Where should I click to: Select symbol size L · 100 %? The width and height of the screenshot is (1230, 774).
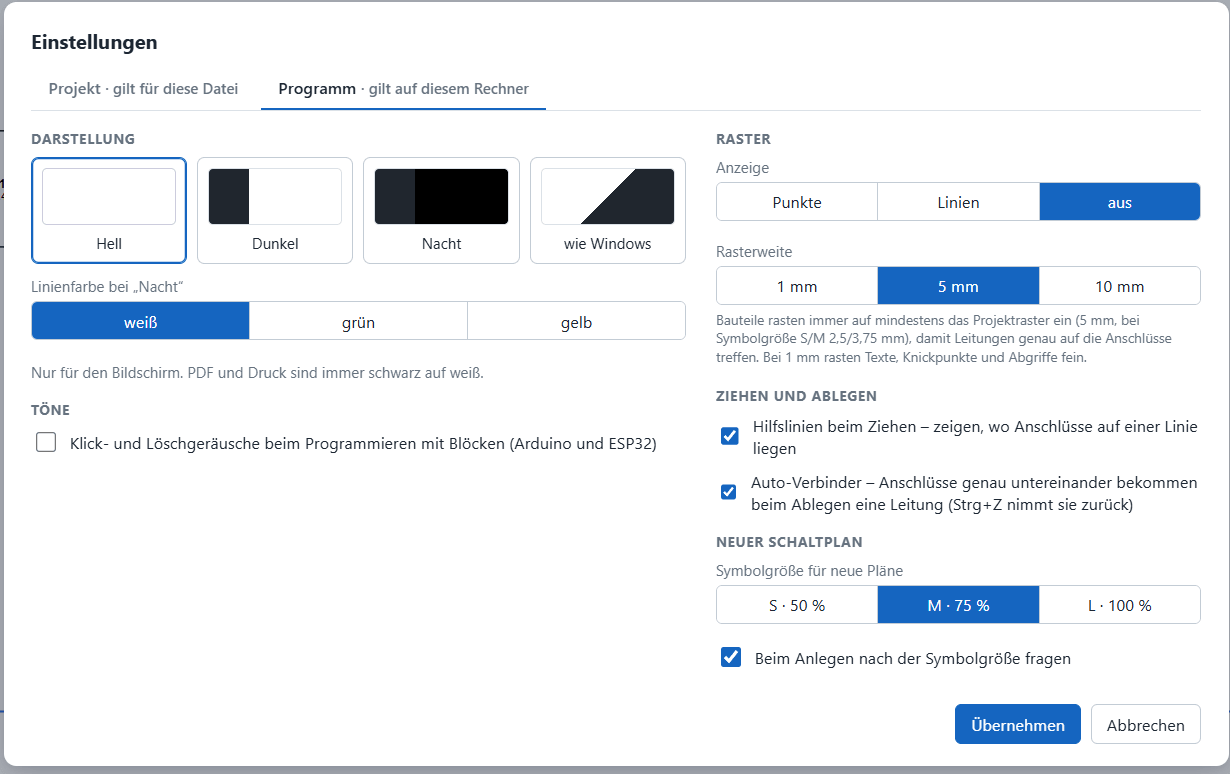tap(1120, 605)
